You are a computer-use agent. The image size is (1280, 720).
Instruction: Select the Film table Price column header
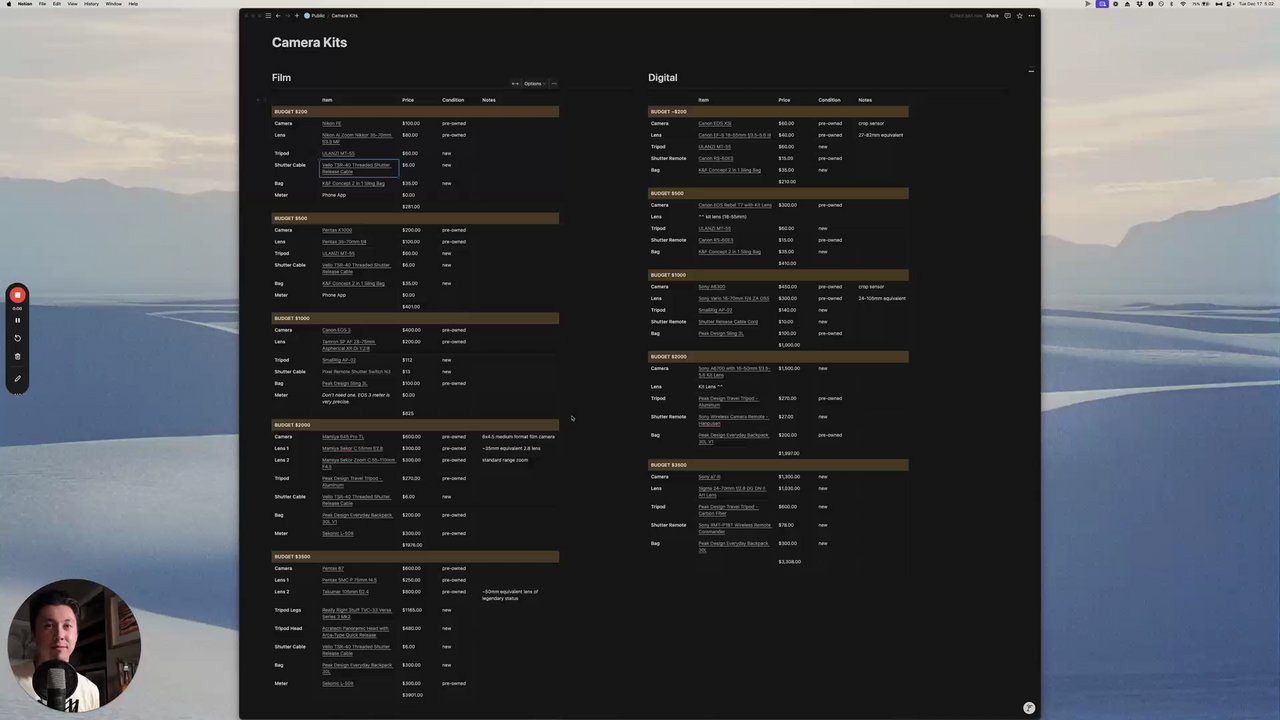(x=408, y=100)
